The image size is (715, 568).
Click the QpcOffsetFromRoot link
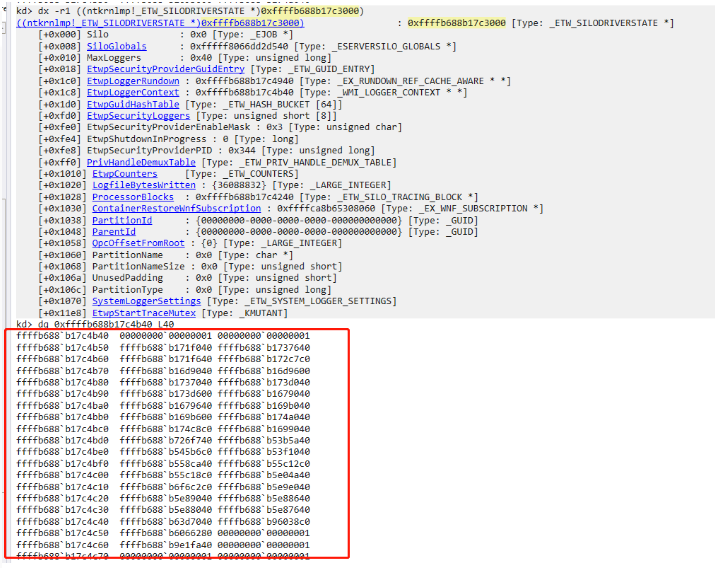point(138,243)
